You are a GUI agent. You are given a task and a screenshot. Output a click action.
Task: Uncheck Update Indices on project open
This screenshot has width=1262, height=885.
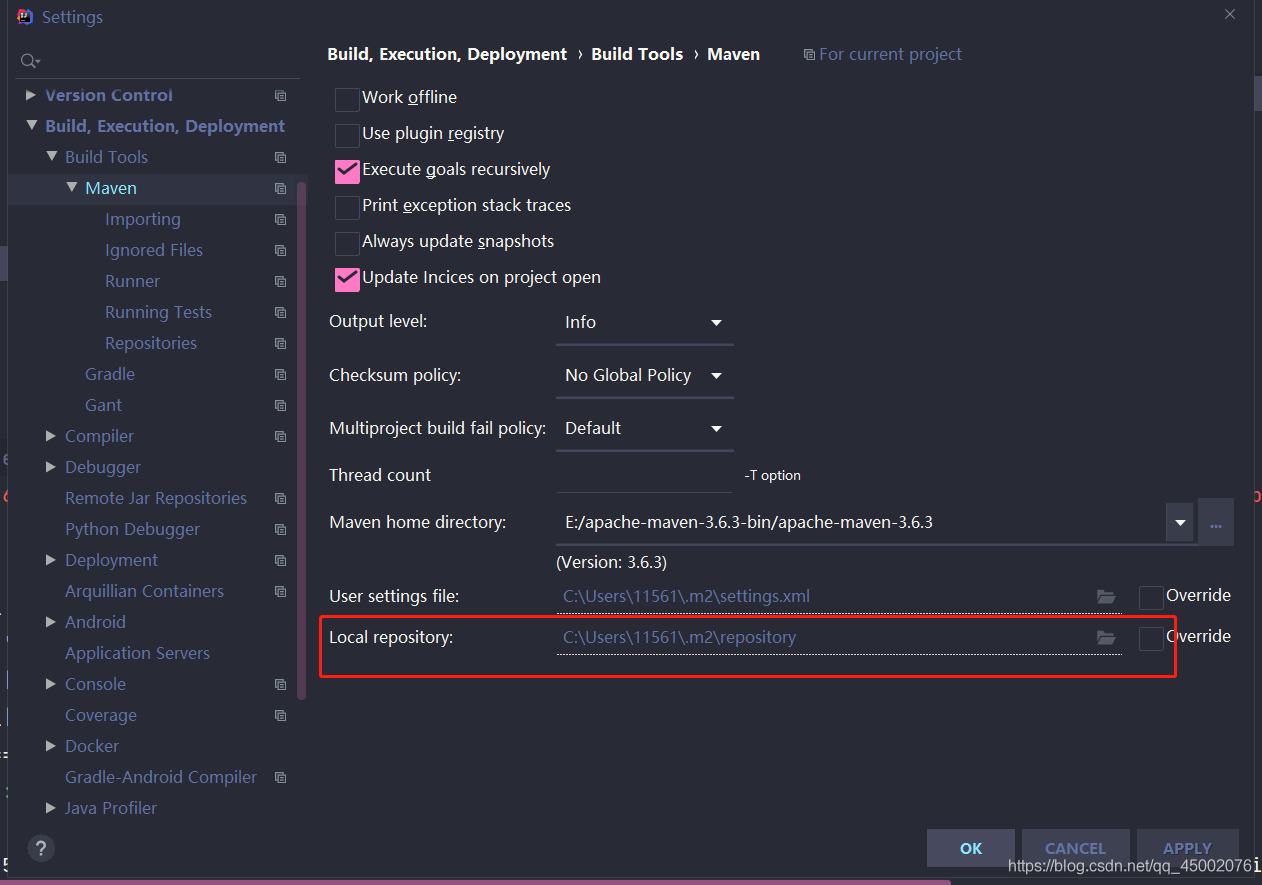(347, 279)
